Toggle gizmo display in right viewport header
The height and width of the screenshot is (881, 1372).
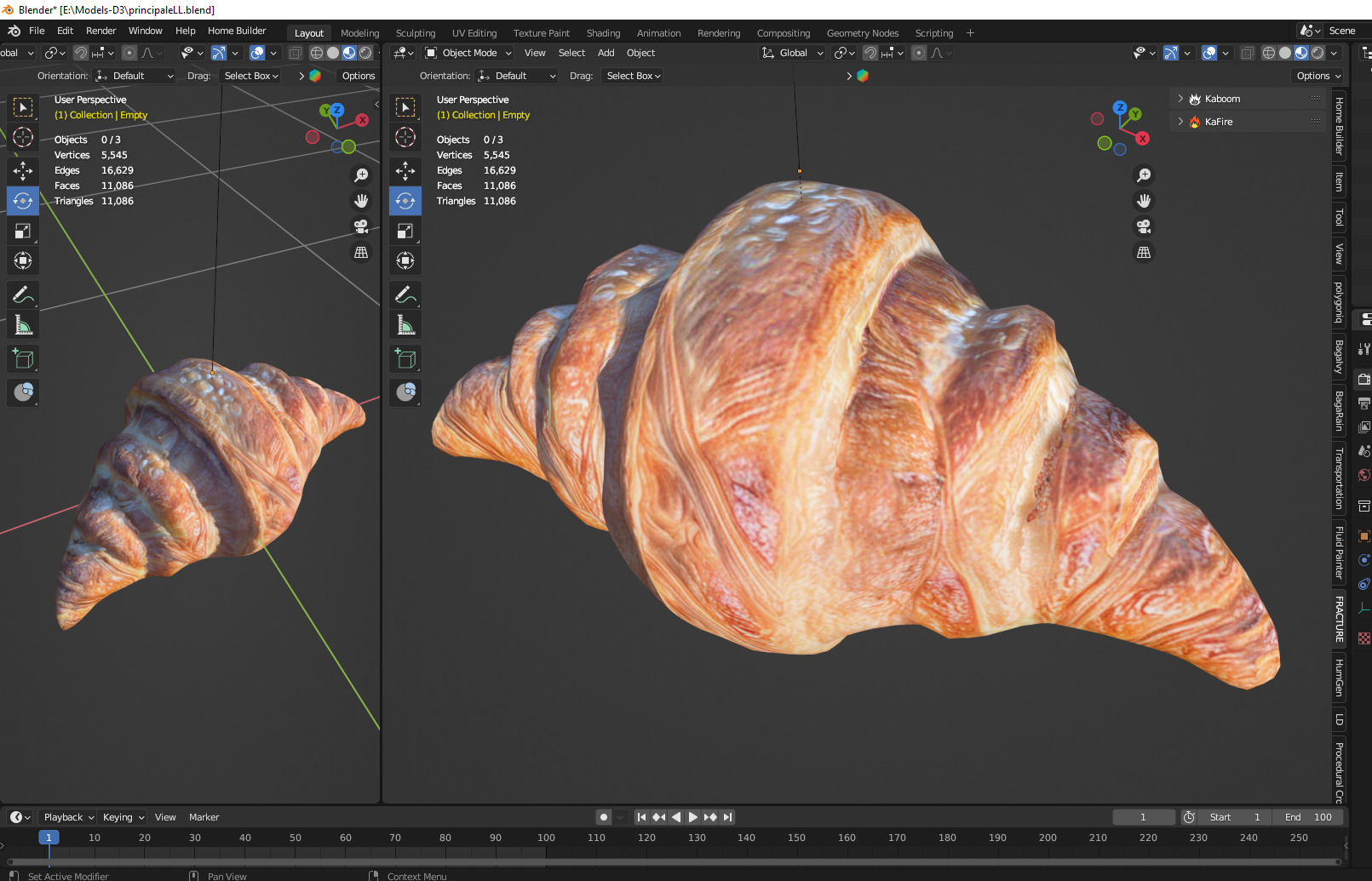[x=1171, y=53]
